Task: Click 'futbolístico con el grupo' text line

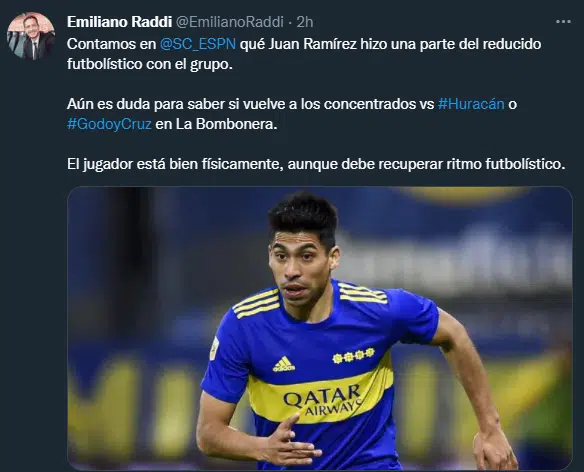Action: (150, 64)
